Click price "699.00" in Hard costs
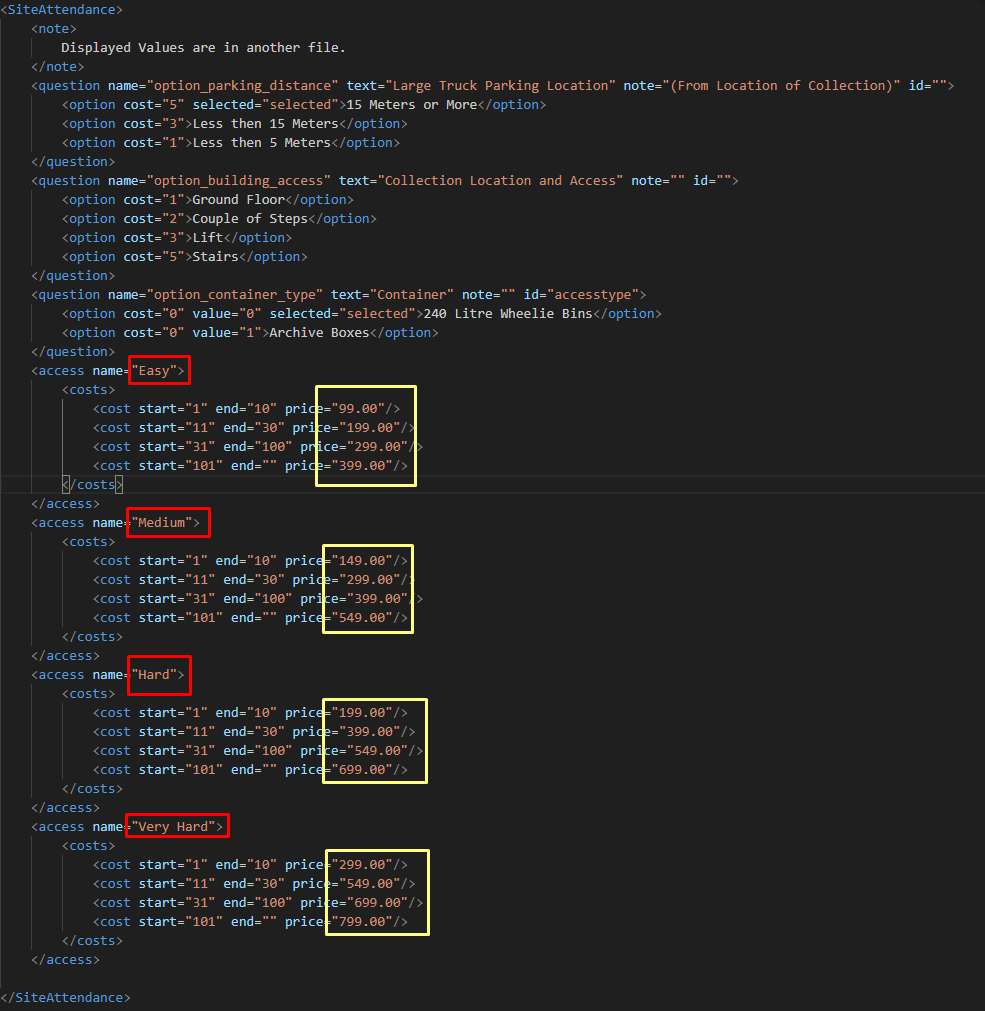This screenshot has height=1011, width=985. [362, 770]
